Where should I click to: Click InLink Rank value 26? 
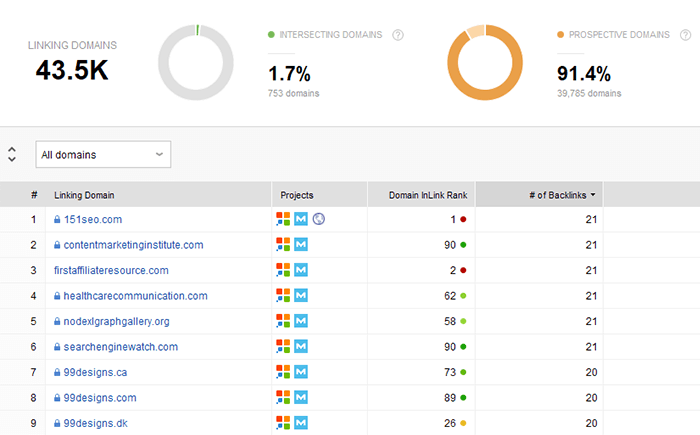click(x=450, y=423)
